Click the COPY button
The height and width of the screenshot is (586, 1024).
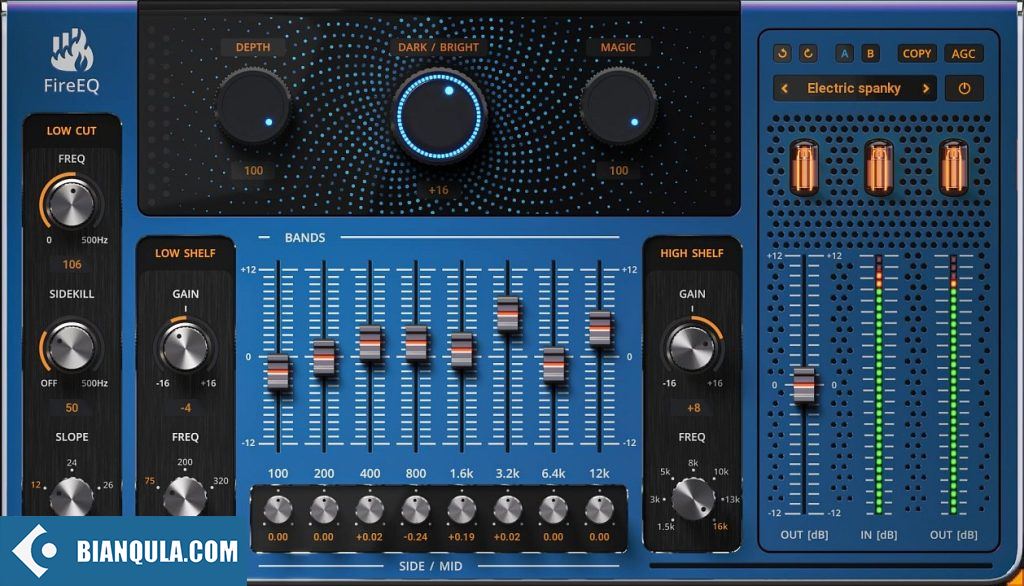click(916, 54)
